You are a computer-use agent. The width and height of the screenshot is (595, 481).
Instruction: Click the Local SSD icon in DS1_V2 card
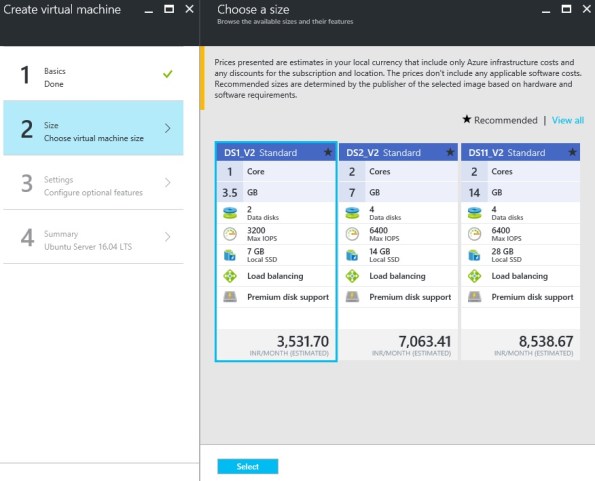pyautogui.click(x=230, y=255)
